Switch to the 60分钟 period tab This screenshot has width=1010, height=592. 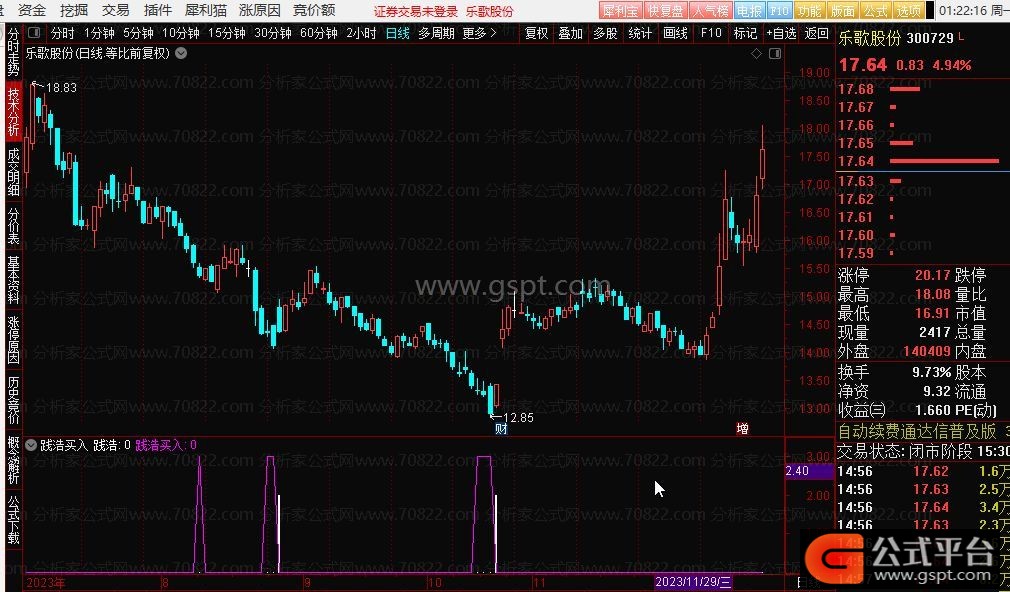tap(319, 33)
